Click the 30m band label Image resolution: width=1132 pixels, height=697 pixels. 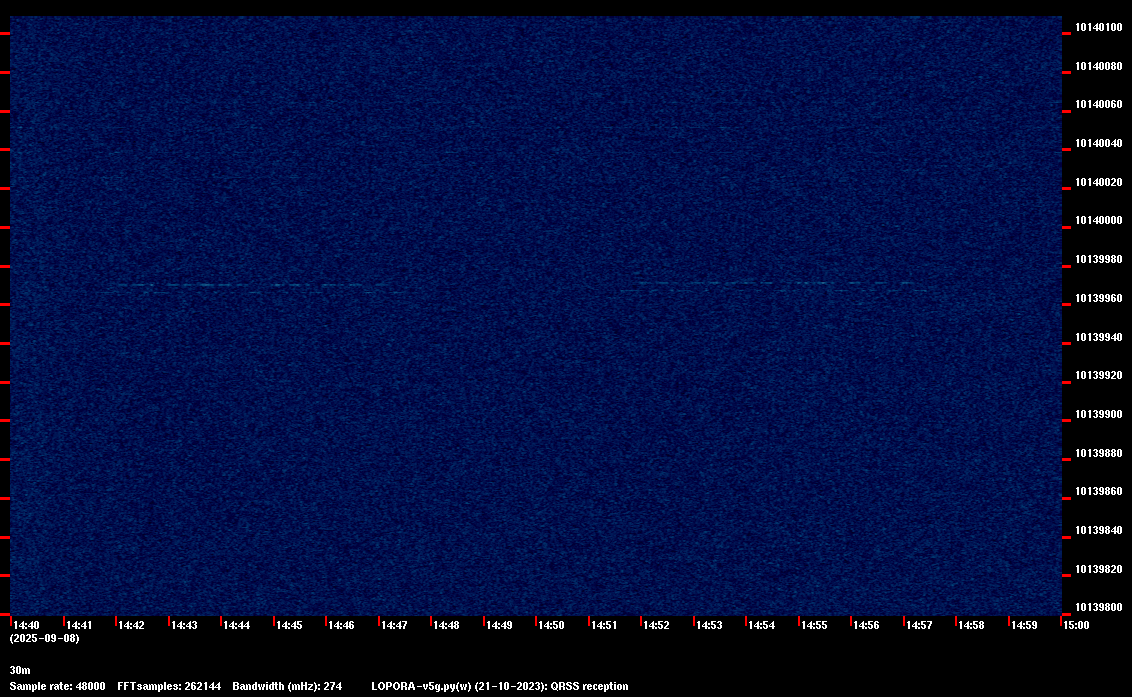20,670
